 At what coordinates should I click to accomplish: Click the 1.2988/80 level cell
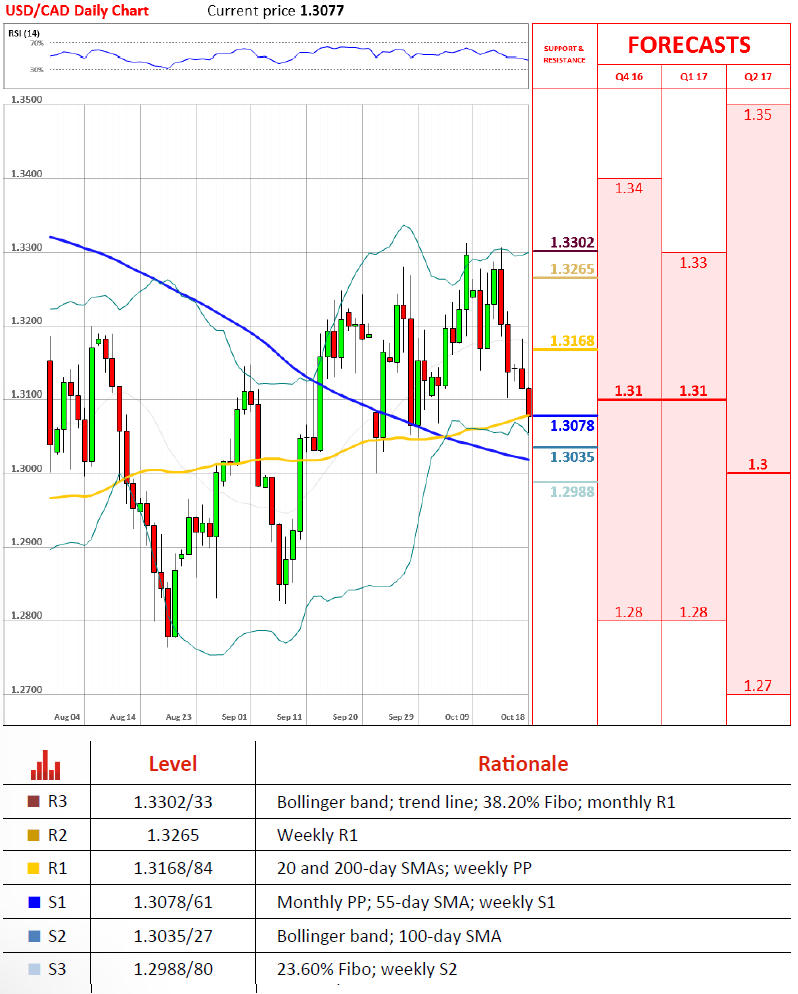pyautogui.click(x=173, y=969)
